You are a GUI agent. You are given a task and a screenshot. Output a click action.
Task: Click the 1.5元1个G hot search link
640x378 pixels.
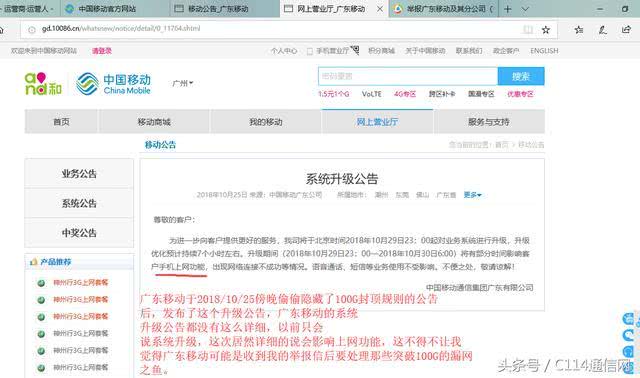point(333,94)
